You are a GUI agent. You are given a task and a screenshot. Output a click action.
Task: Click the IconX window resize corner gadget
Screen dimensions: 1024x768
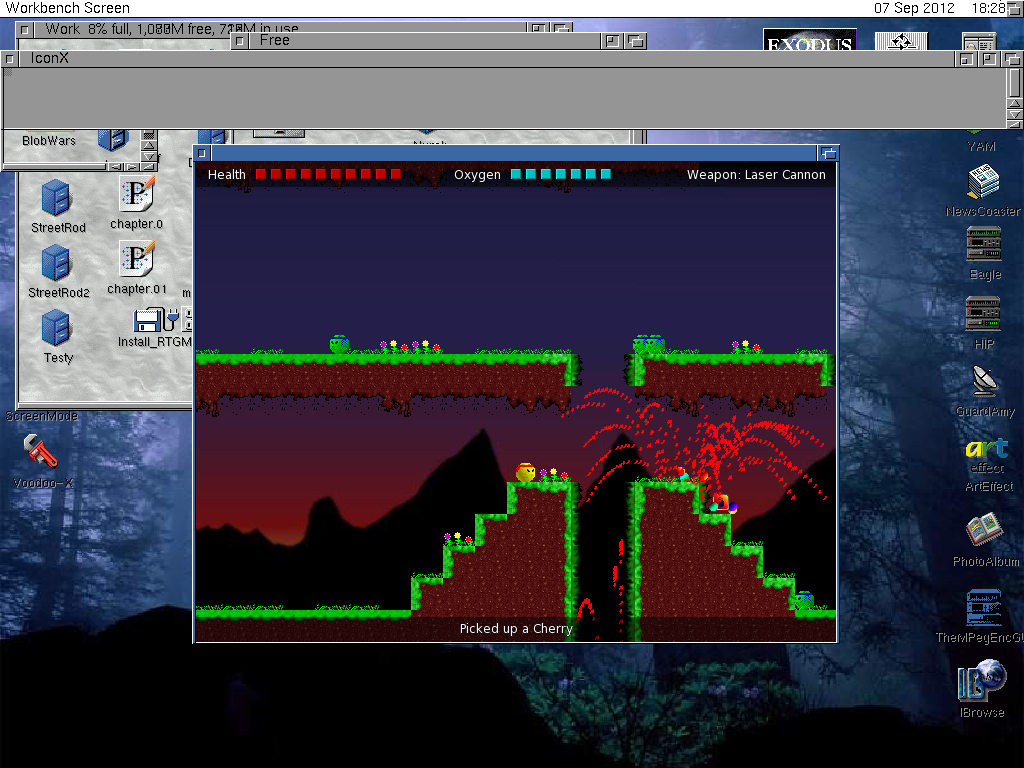click(1014, 124)
